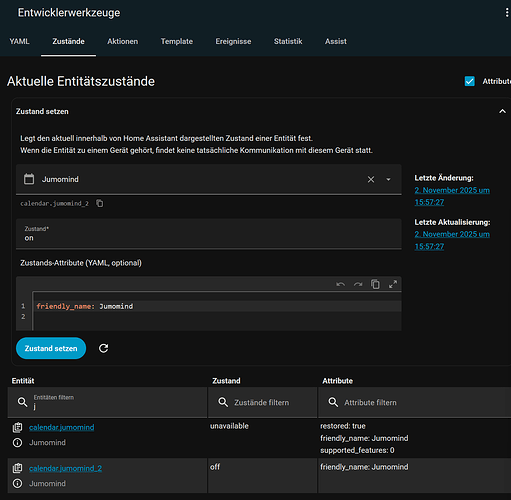Copy calendar.jumomind entity in the list

coord(17,427)
